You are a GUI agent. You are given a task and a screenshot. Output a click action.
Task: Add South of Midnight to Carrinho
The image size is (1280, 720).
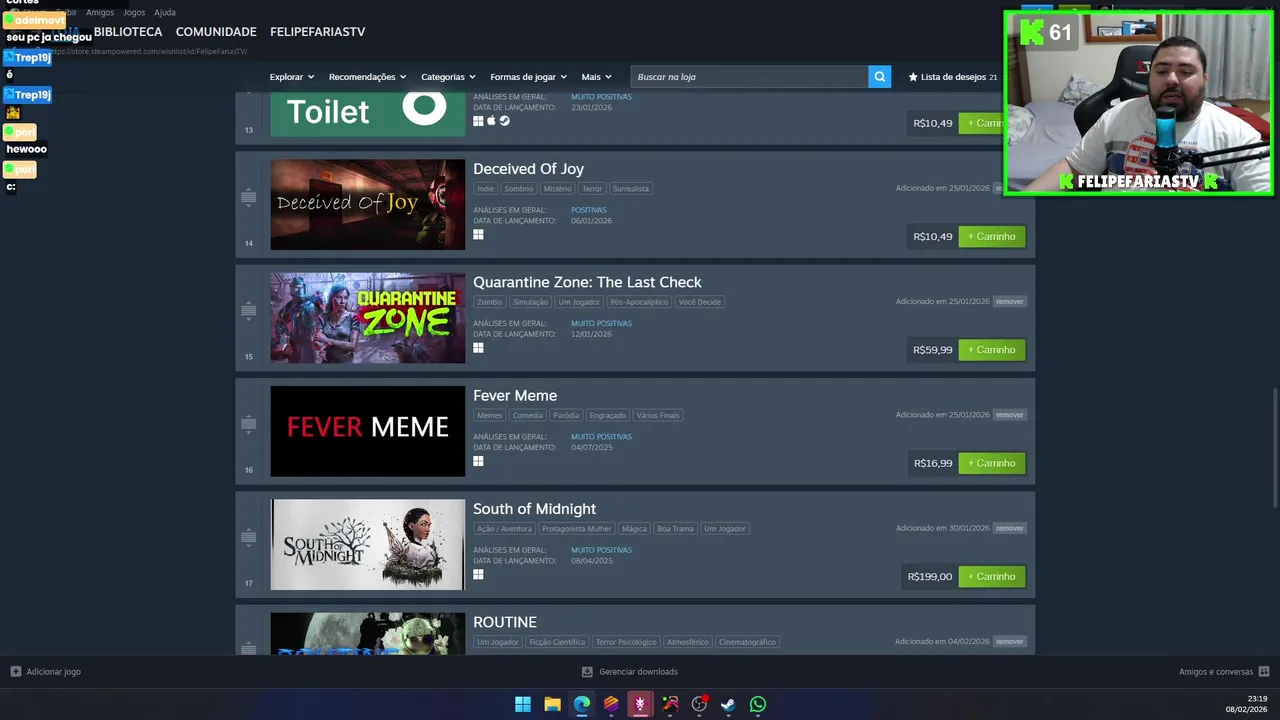(x=992, y=576)
